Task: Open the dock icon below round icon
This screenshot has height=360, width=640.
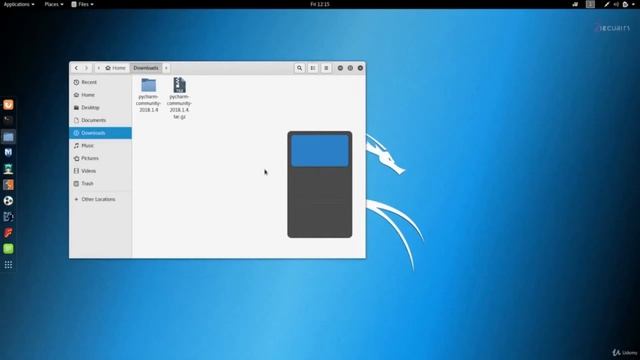Action: (x=8, y=217)
